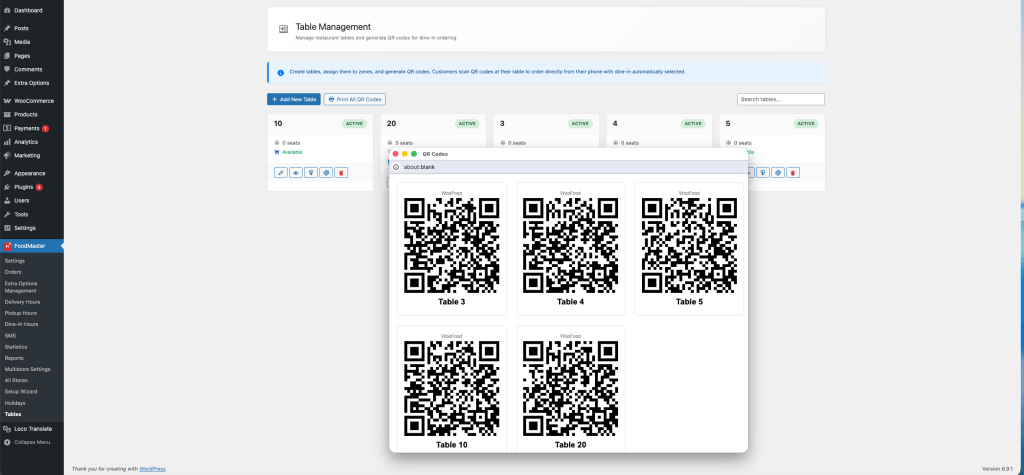Click the 'Version 6.9.1' footer text

click(x=999, y=468)
